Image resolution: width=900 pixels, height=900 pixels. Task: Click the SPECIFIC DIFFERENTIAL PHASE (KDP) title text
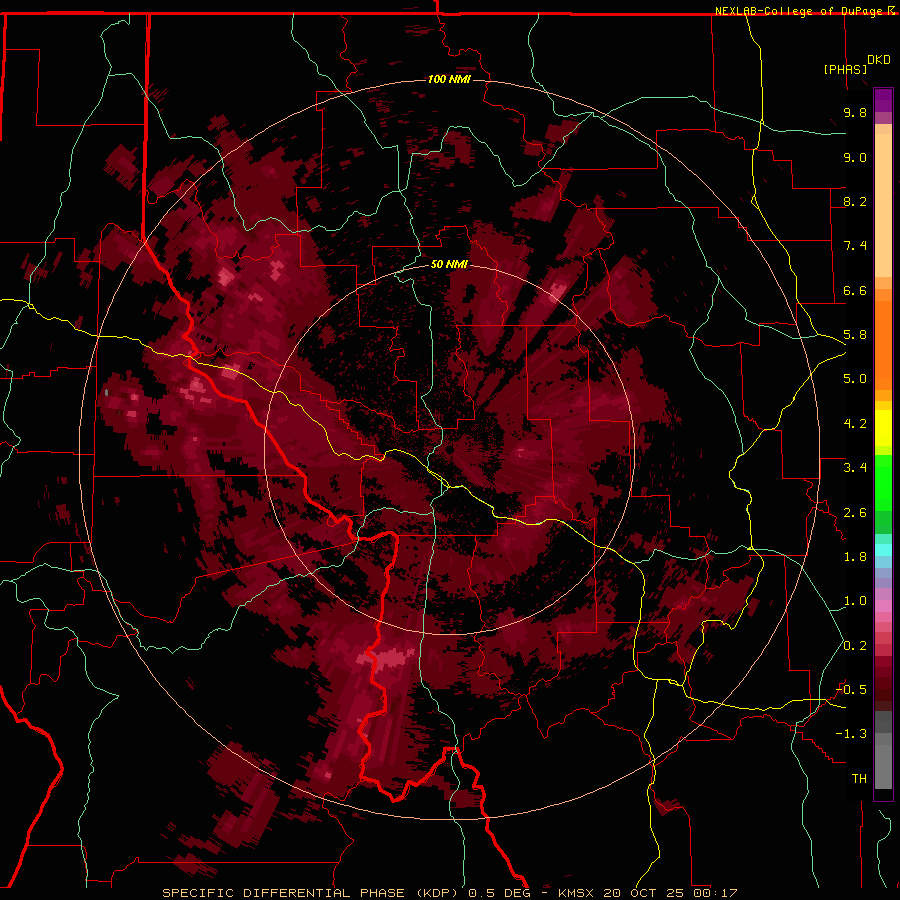coord(311,893)
